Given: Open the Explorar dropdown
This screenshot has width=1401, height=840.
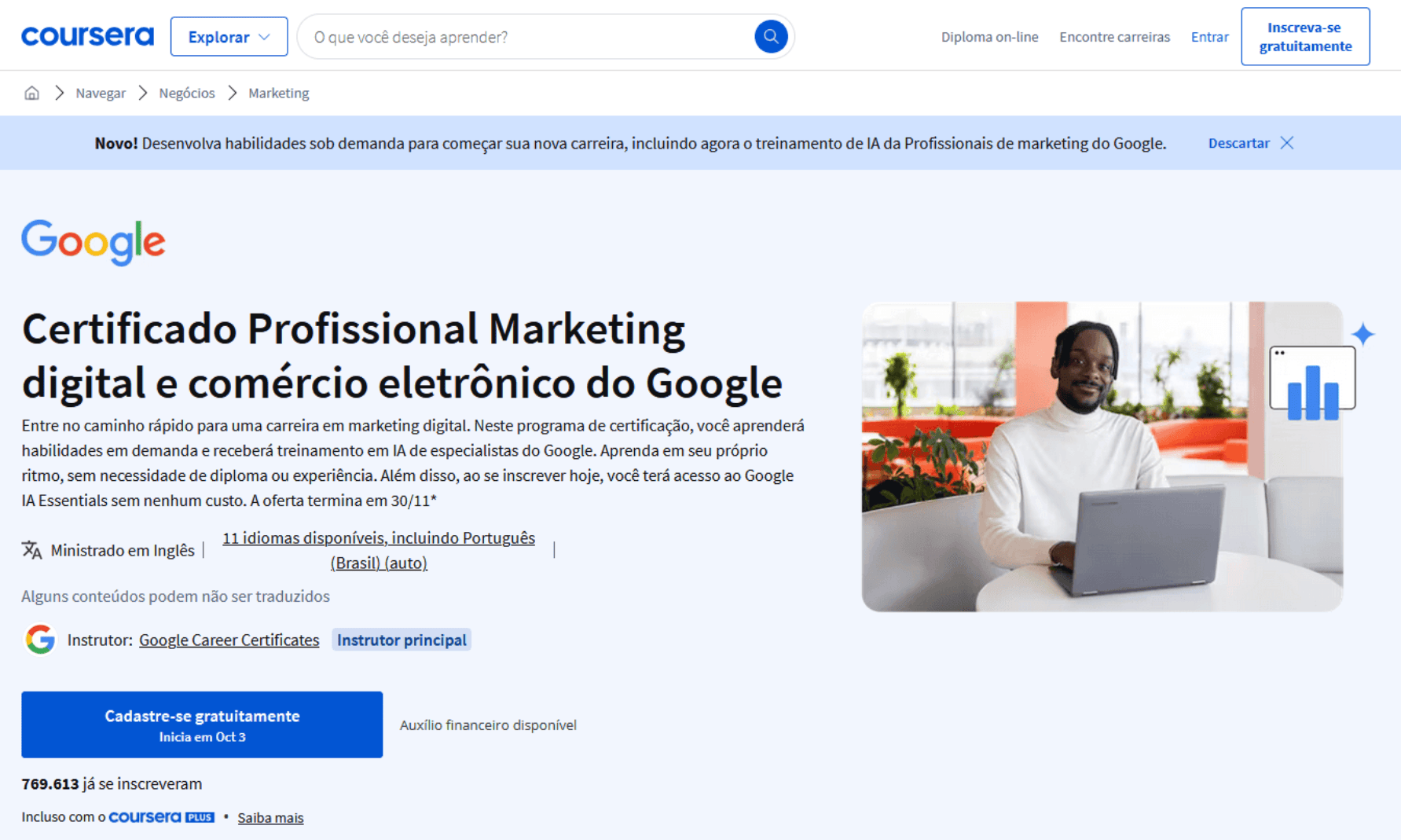Looking at the screenshot, I should (x=229, y=36).
